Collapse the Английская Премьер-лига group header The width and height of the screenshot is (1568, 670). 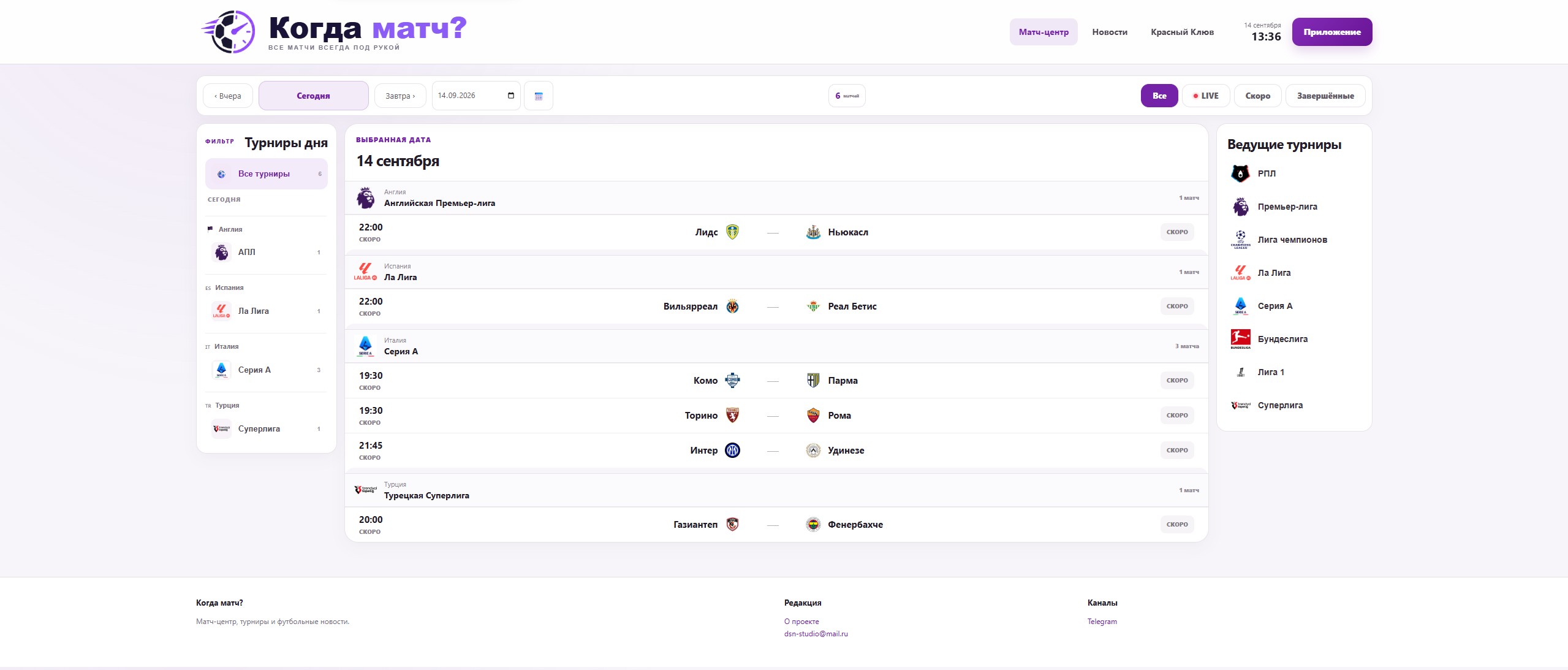776,197
